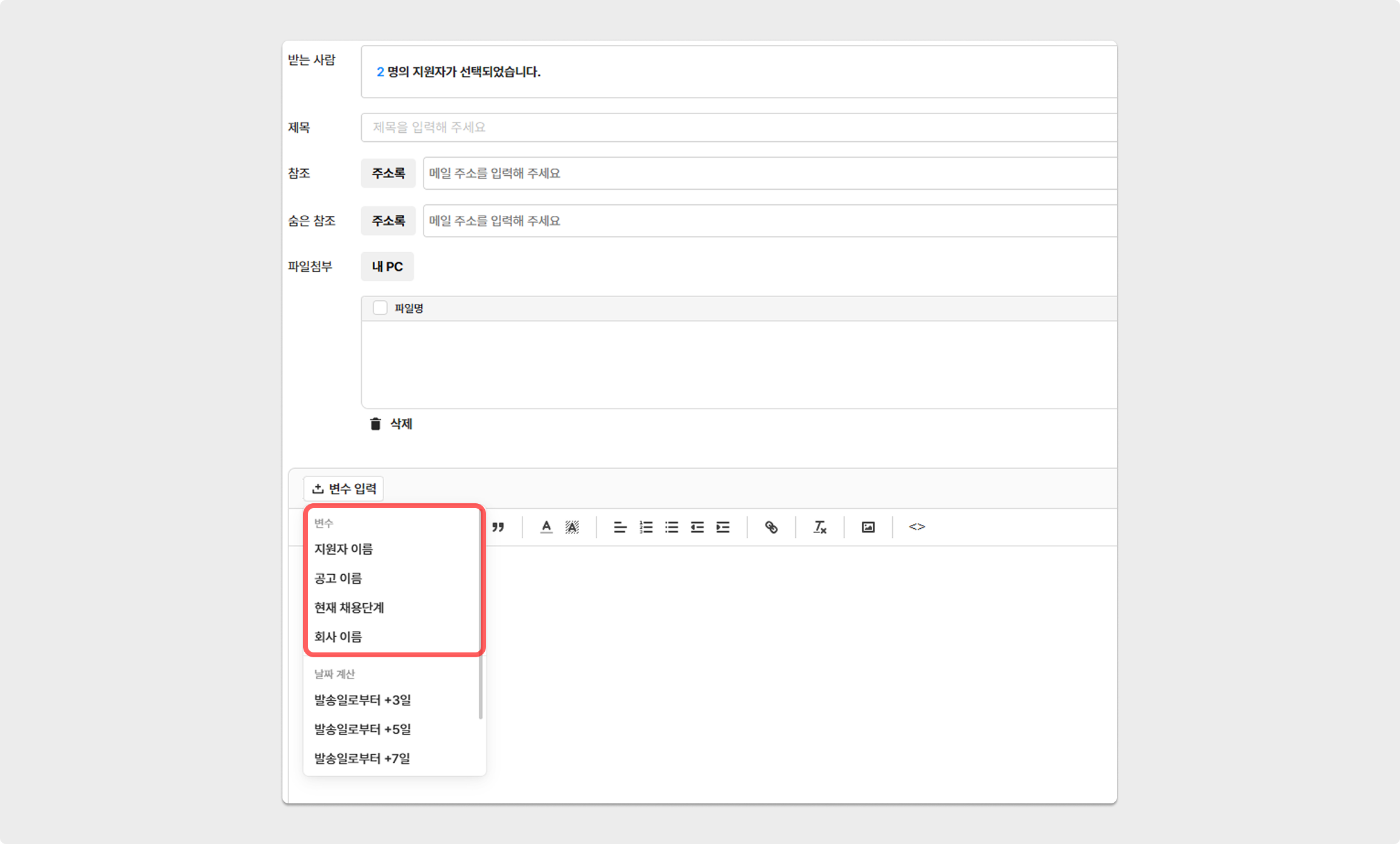Insert an image into the email body
The height and width of the screenshot is (844, 1400).
868,527
